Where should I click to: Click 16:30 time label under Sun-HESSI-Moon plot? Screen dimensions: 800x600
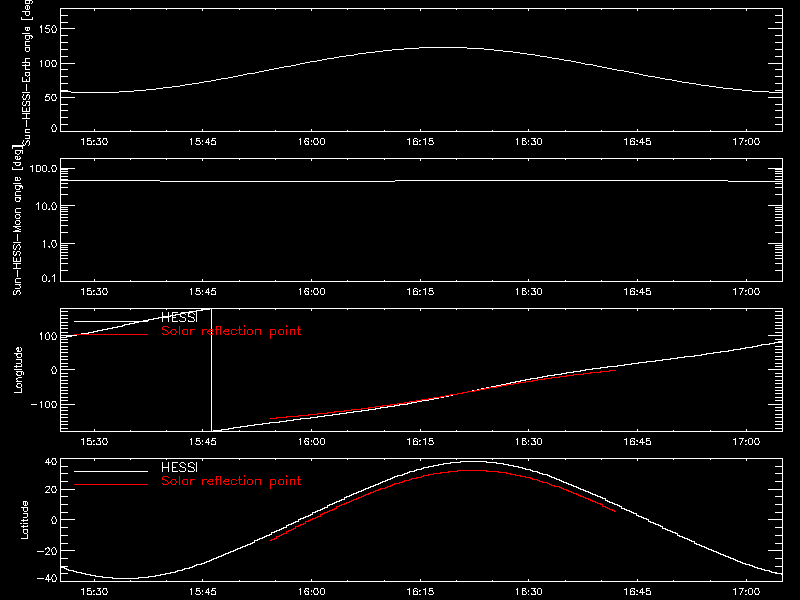point(529,292)
